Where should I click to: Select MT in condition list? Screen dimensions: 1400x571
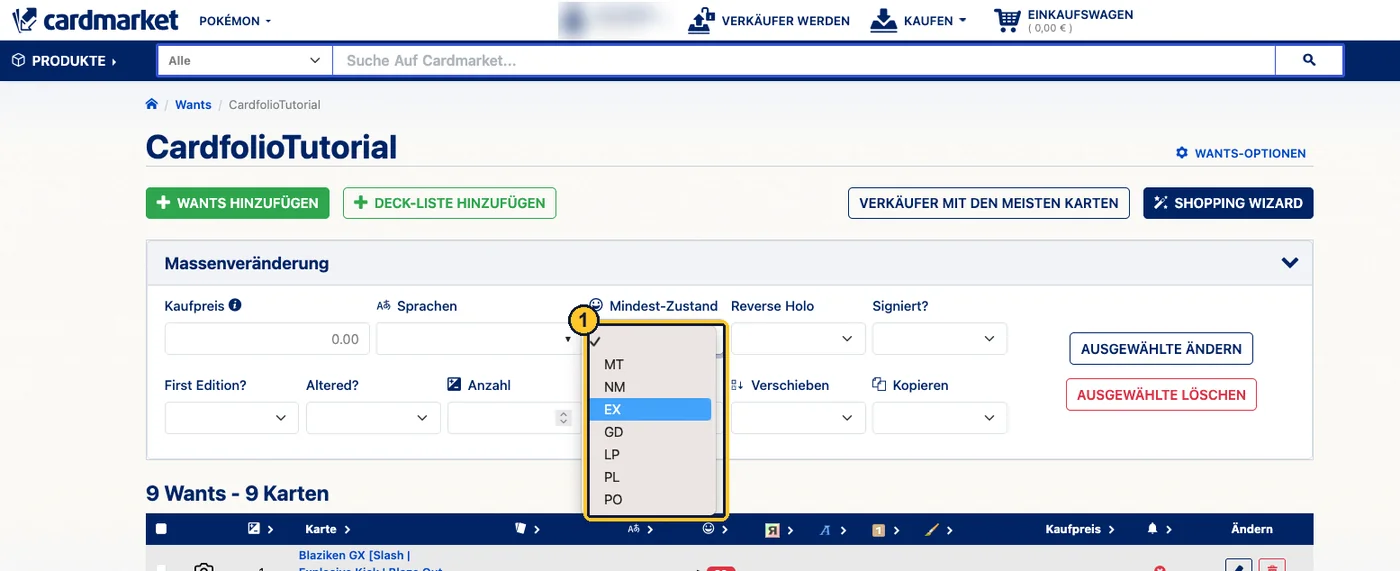pyautogui.click(x=650, y=364)
